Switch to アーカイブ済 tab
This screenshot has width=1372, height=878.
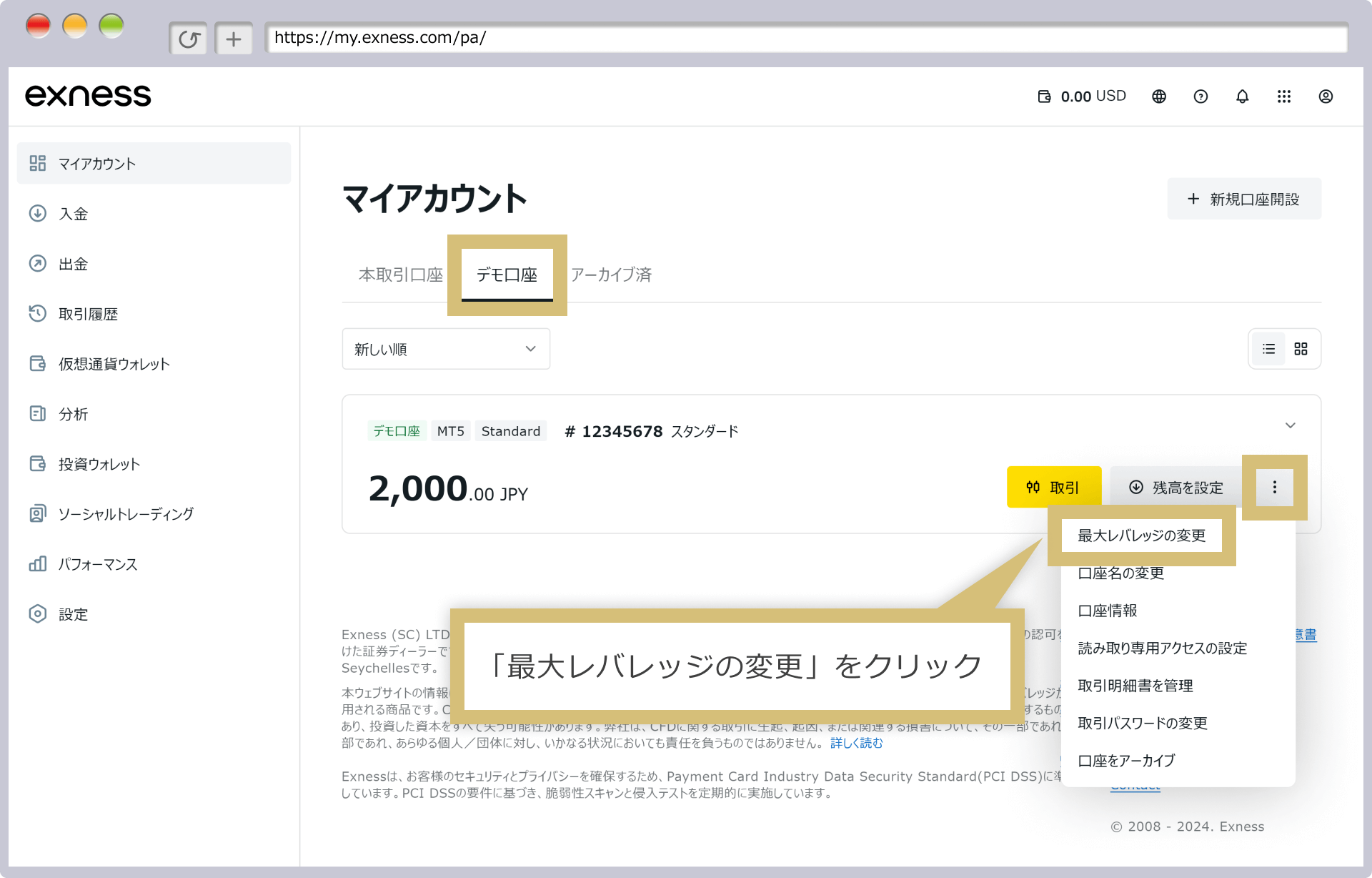click(x=612, y=275)
